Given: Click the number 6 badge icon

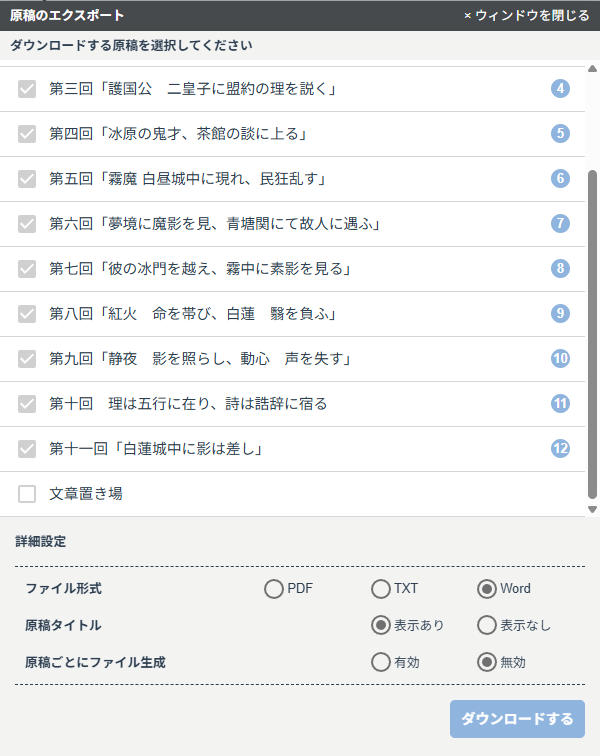Looking at the screenshot, I should (560, 179).
